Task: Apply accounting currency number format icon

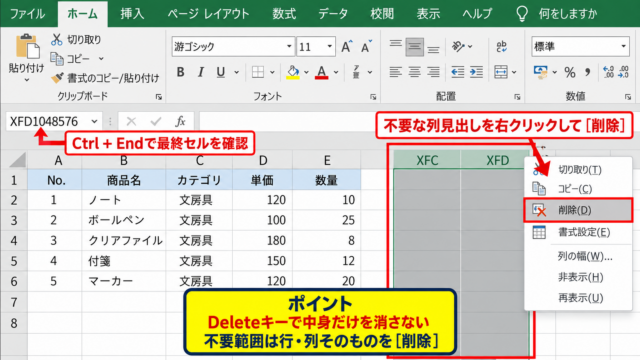Action: 541,72
